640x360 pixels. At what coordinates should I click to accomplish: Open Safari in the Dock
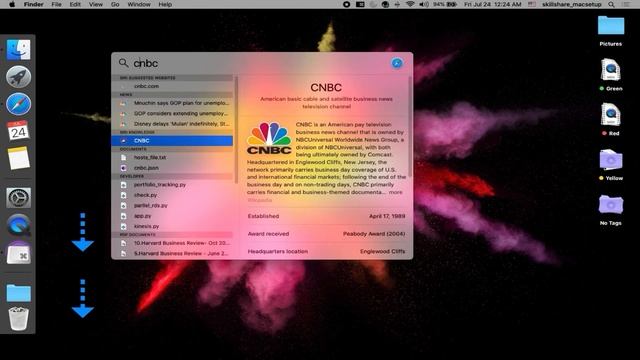pyautogui.click(x=18, y=104)
